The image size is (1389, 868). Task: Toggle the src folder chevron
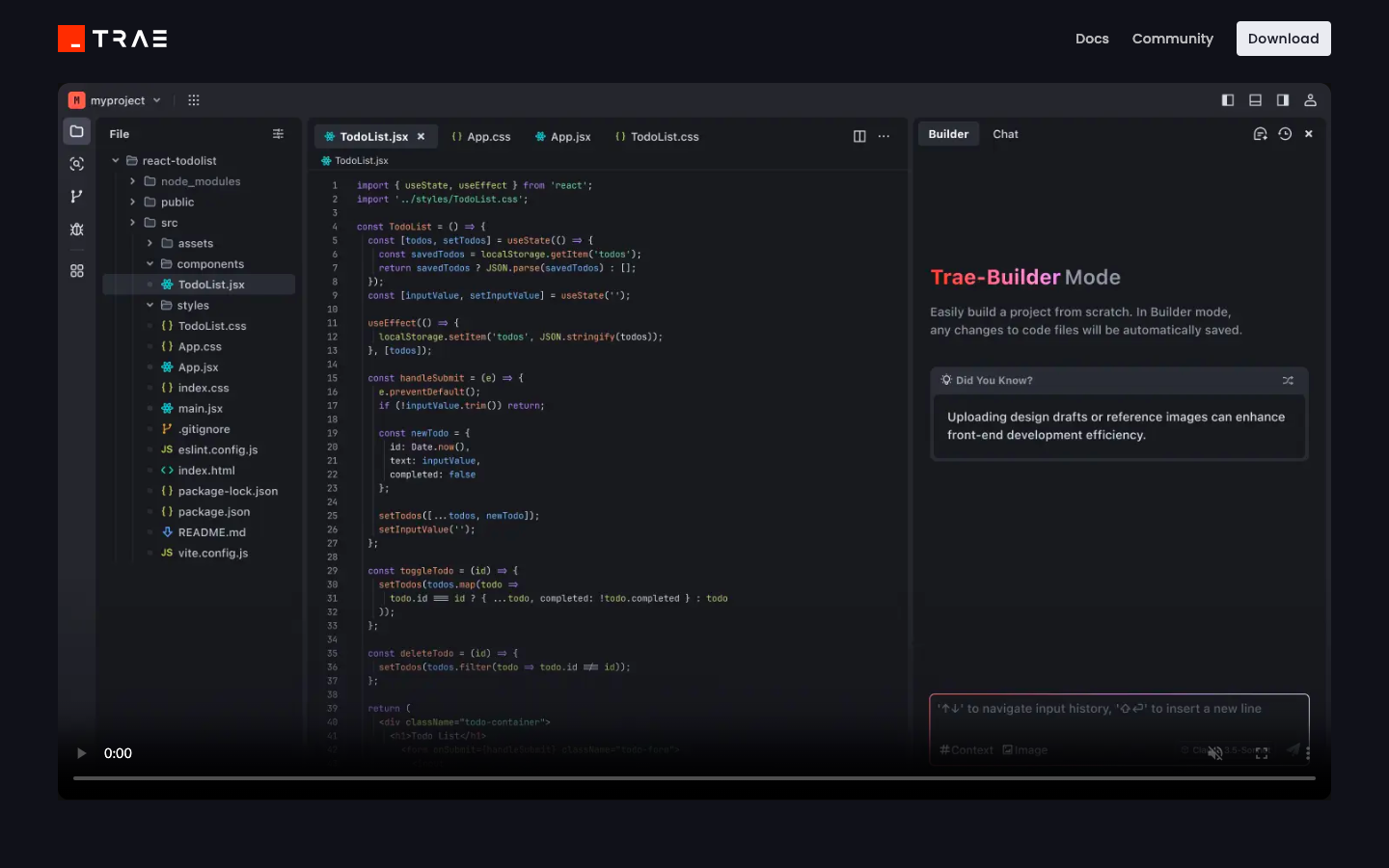(x=133, y=223)
